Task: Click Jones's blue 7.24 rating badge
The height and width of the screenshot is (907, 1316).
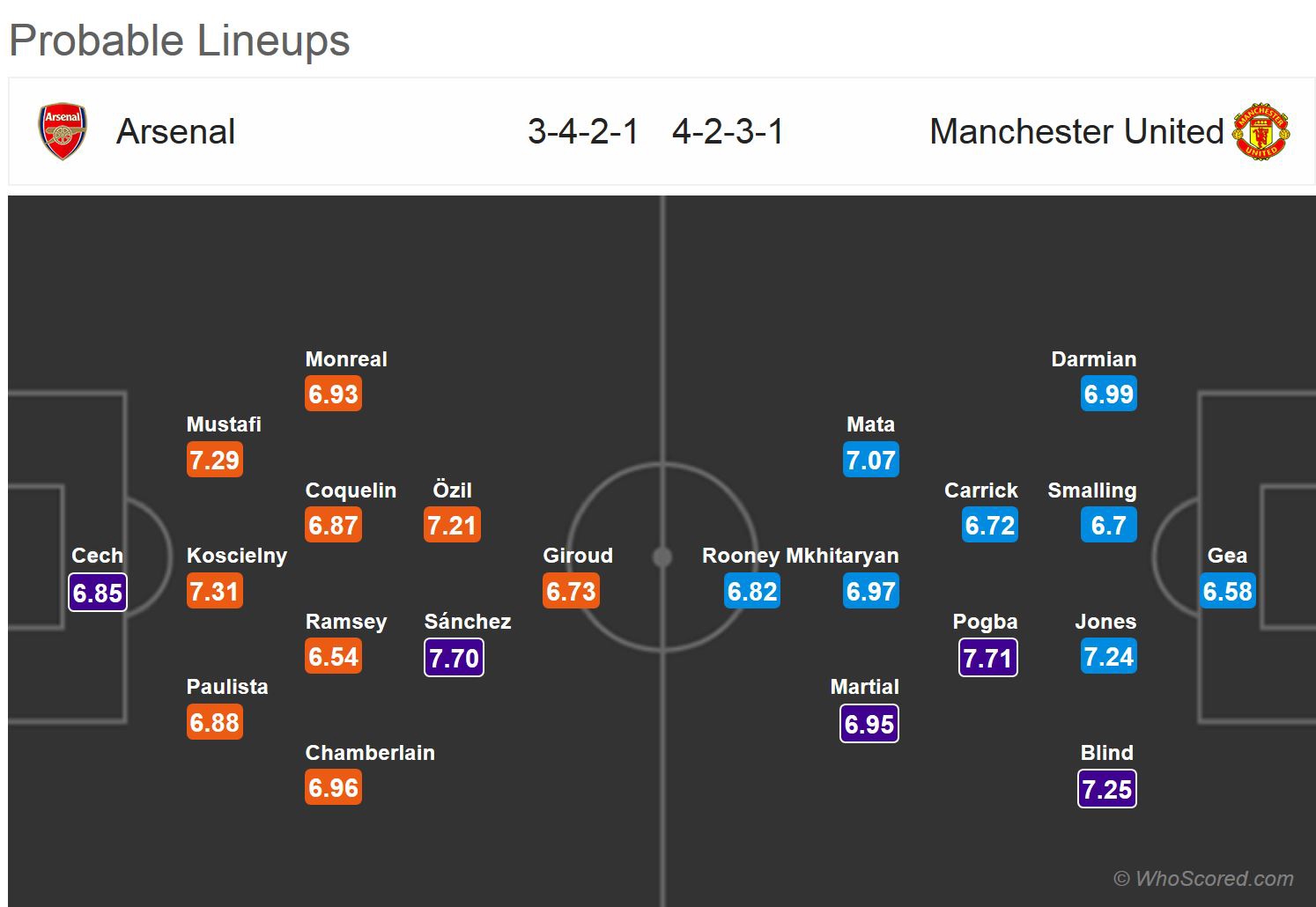Action: [x=1108, y=657]
